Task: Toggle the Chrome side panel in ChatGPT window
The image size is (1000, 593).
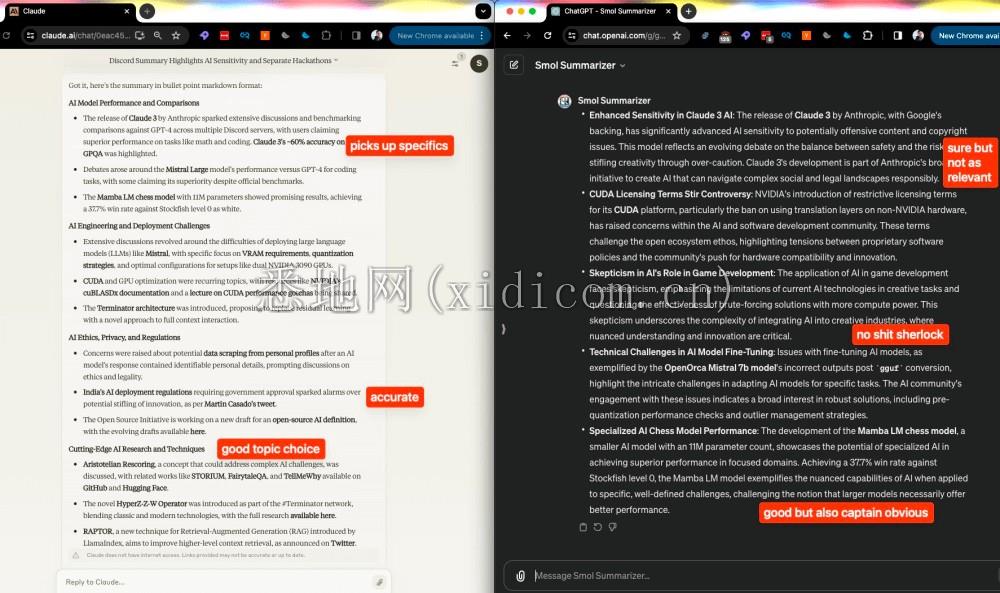Action: tap(897, 35)
